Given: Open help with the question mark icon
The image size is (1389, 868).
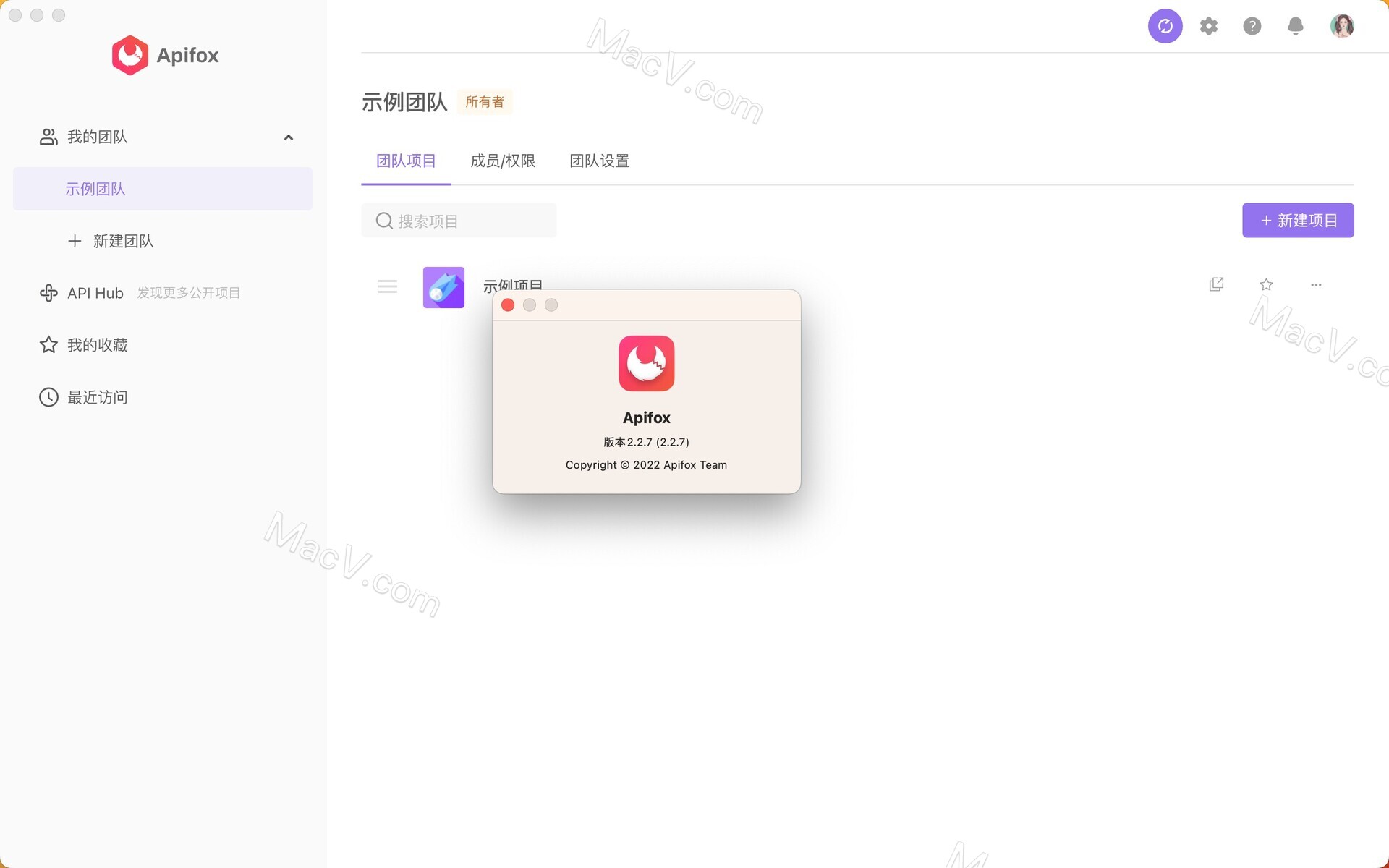Looking at the screenshot, I should point(1252,26).
